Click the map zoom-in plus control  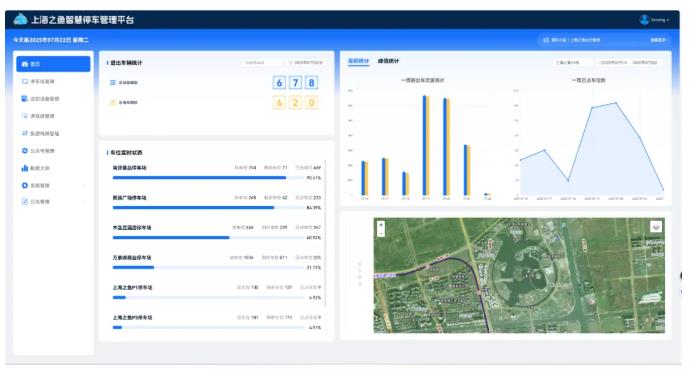(381, 225)
